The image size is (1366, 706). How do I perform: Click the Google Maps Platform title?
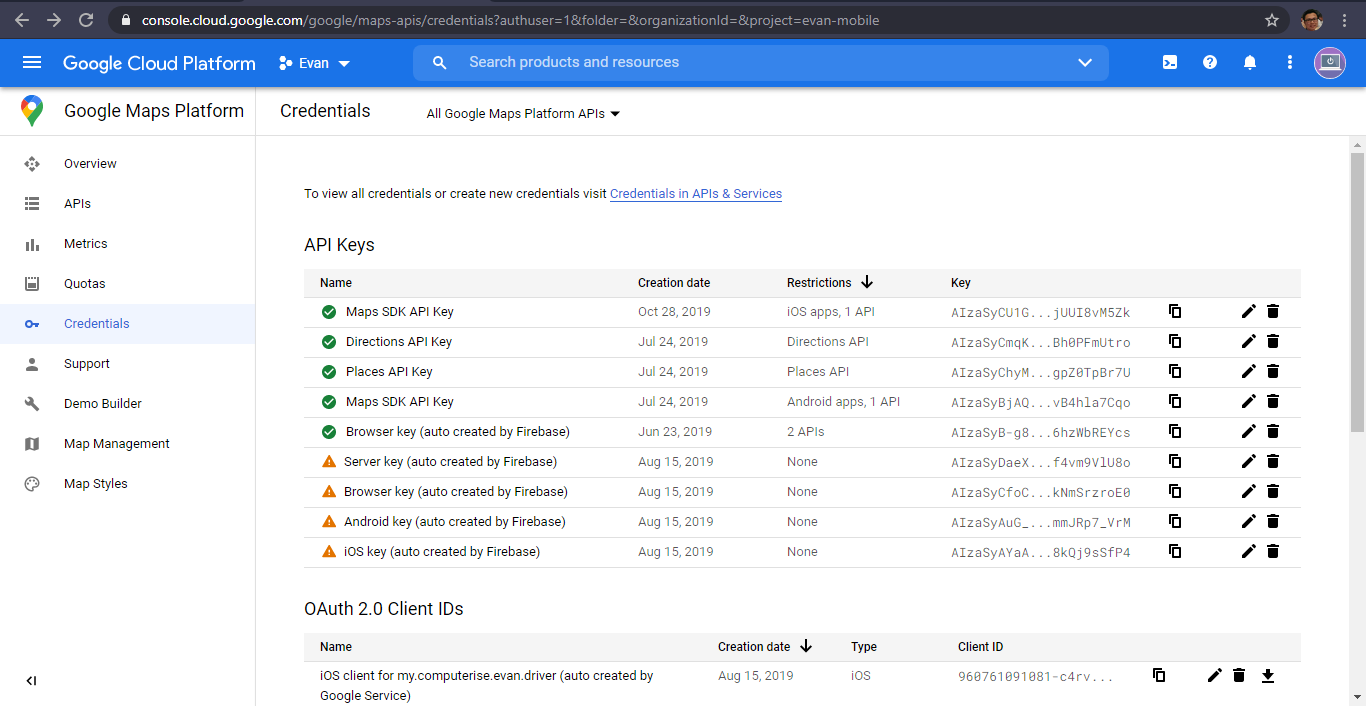click(154, 111)
